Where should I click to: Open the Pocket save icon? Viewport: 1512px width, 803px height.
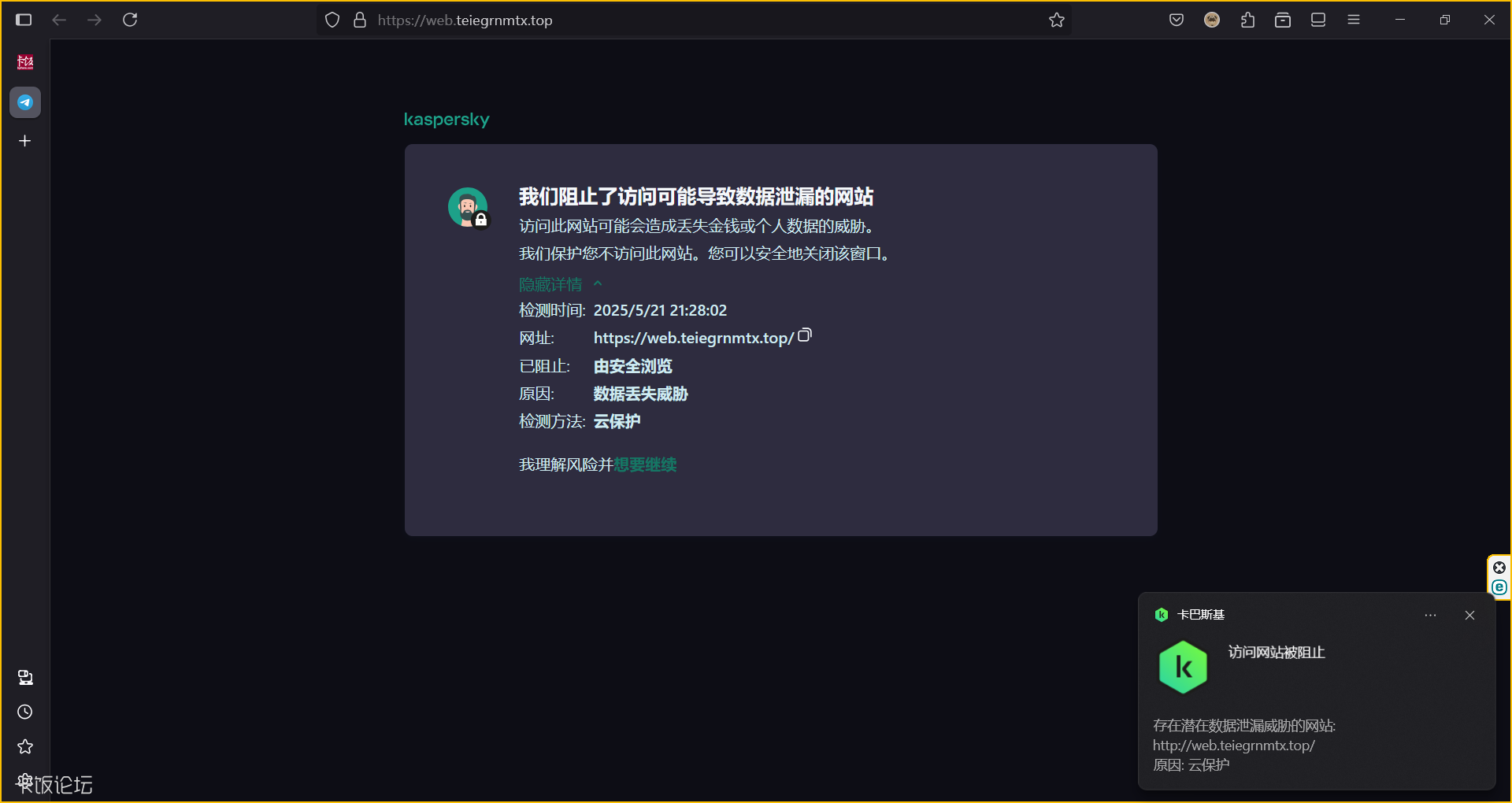[x=1177, y=20]
